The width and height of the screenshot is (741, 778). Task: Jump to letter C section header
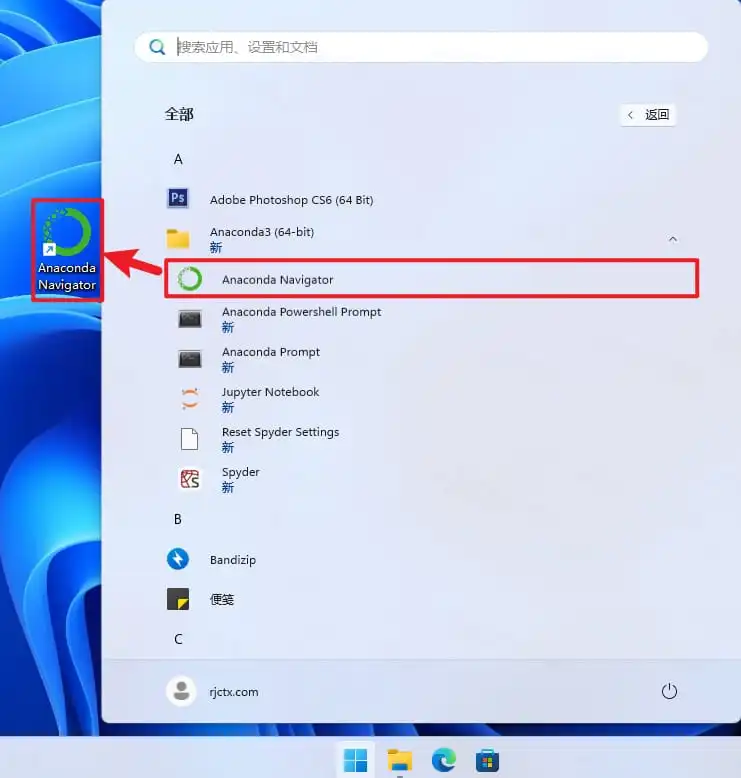tap(178, 639)
